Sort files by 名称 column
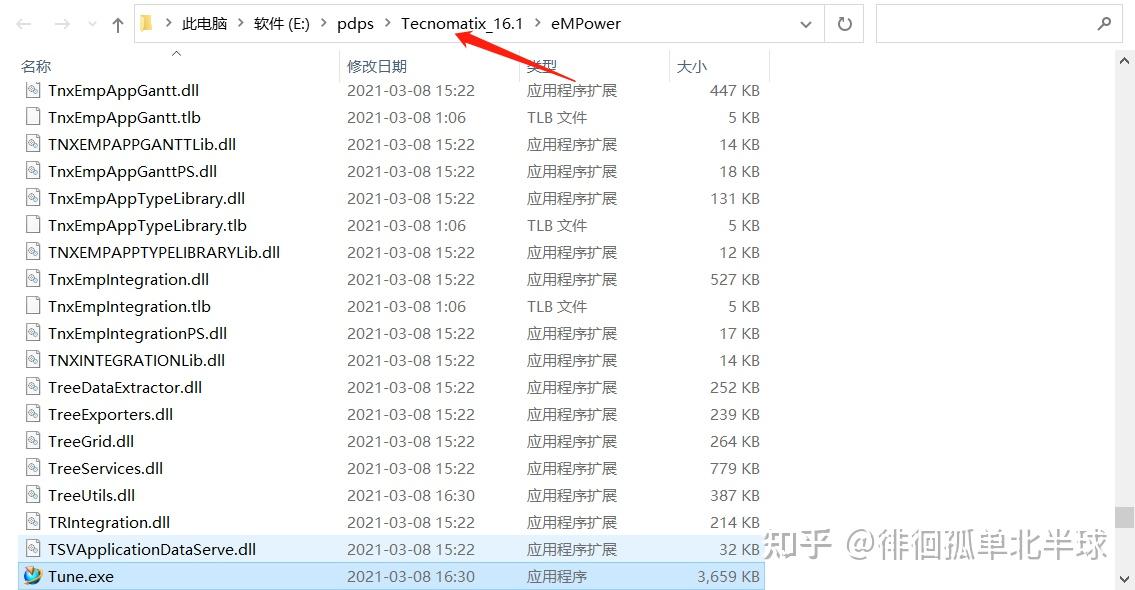Screen dimensions: 1135x590 pyautogui.click(x=36, y=67)
